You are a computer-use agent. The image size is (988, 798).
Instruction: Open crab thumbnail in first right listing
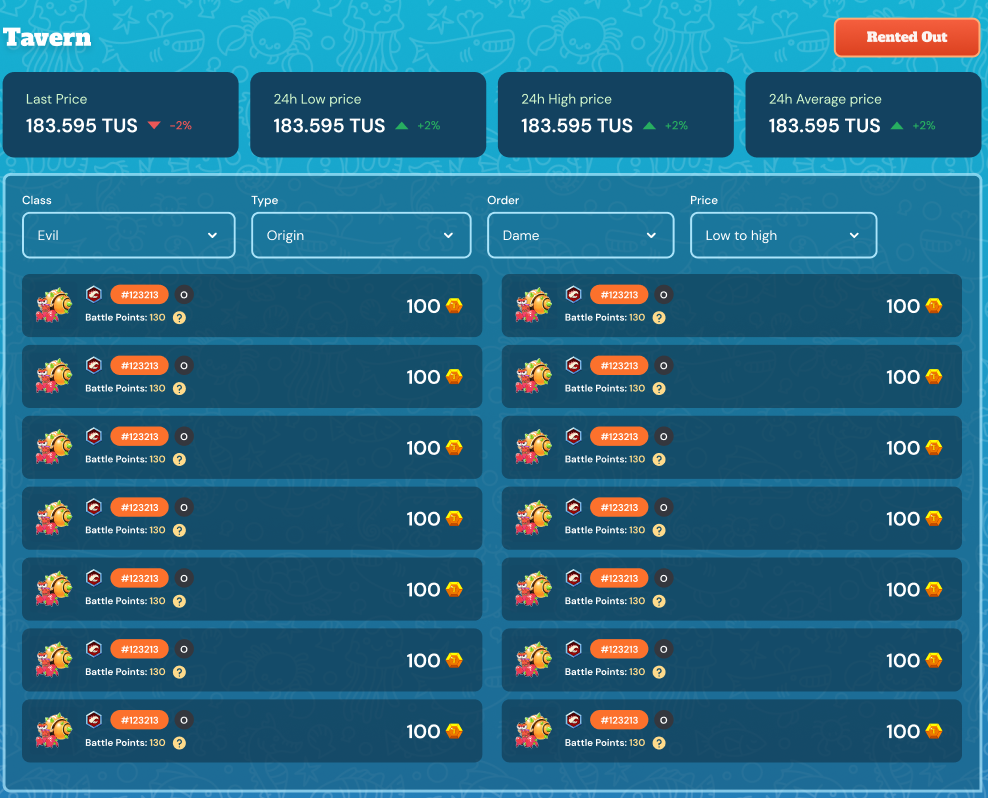(534, 305)
